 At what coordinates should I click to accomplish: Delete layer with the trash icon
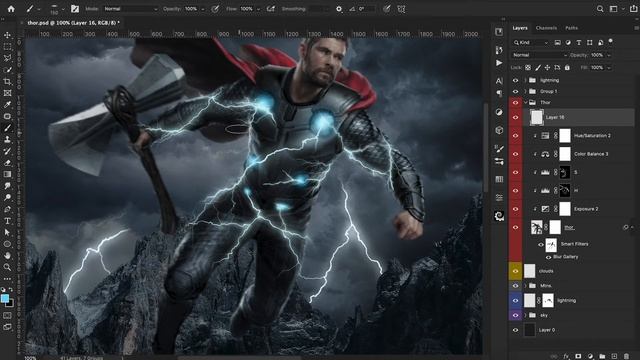click(627, 356)
